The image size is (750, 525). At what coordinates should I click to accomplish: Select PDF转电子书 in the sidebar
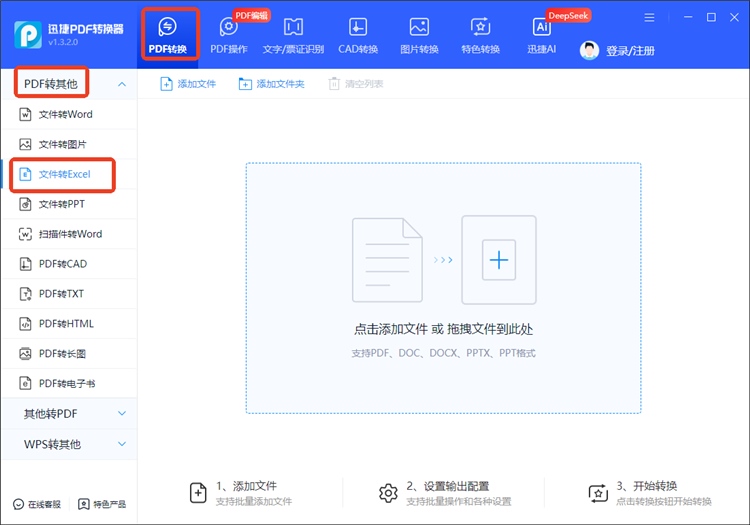pos(69,383)
